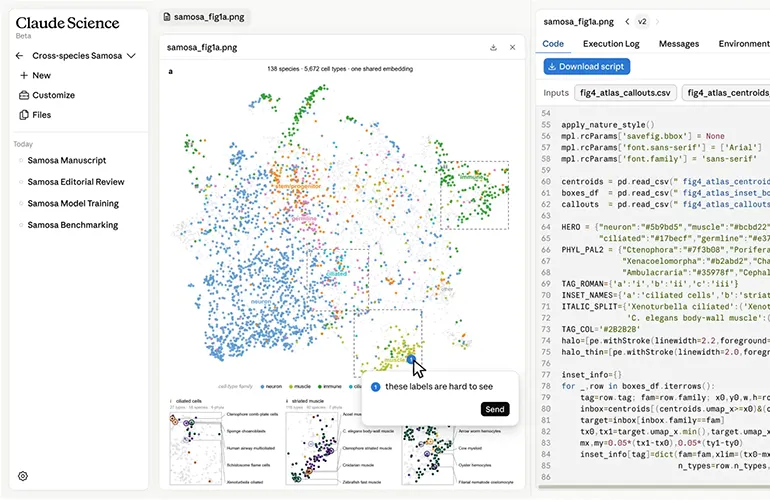
Task: Click the Customize briefcase icon
Action: (x=24, y=95)
